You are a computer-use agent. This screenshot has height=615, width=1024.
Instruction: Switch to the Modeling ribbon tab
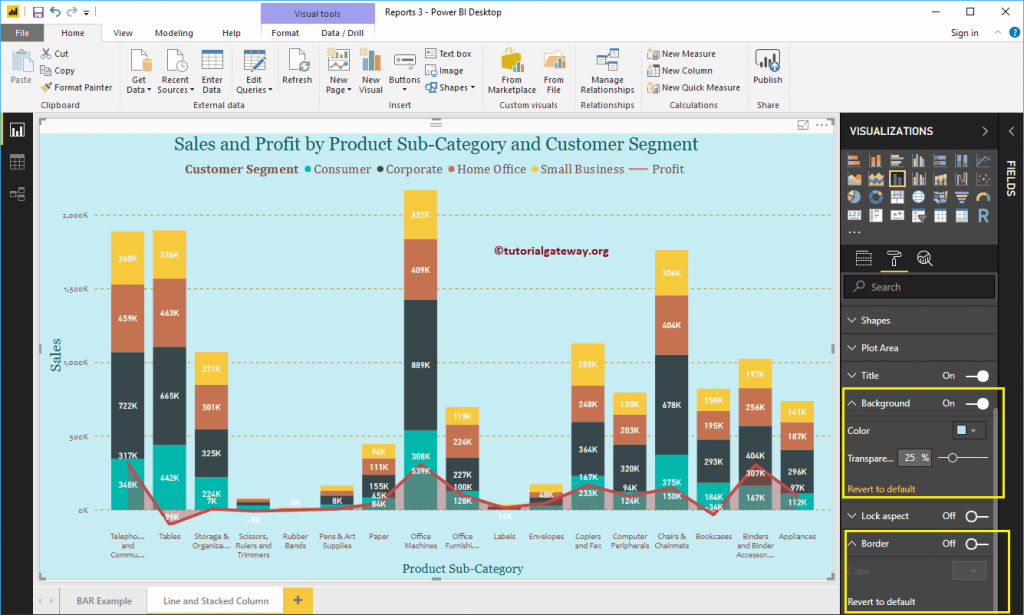pos(174,32)
